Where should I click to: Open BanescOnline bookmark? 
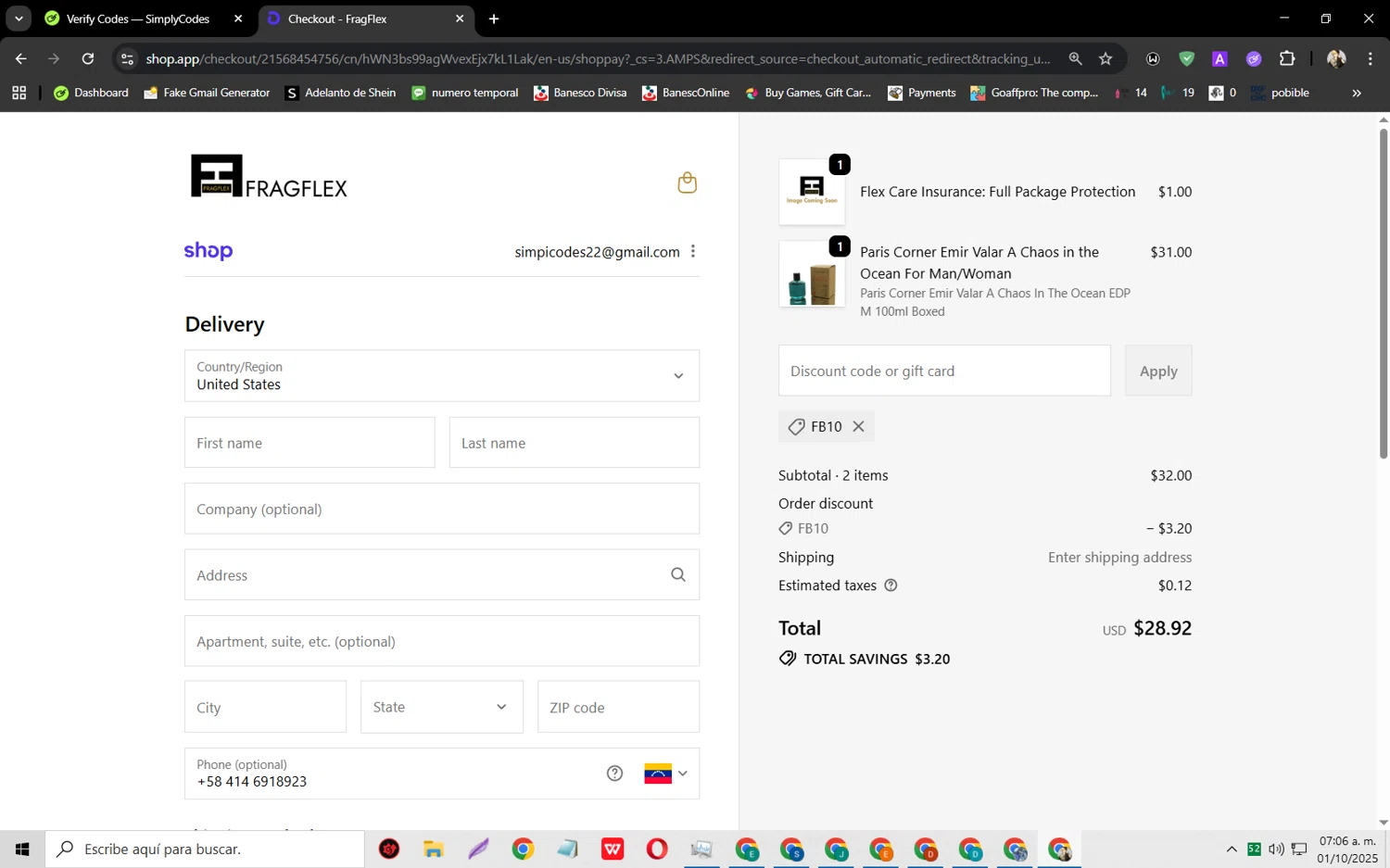coord(686,93)
